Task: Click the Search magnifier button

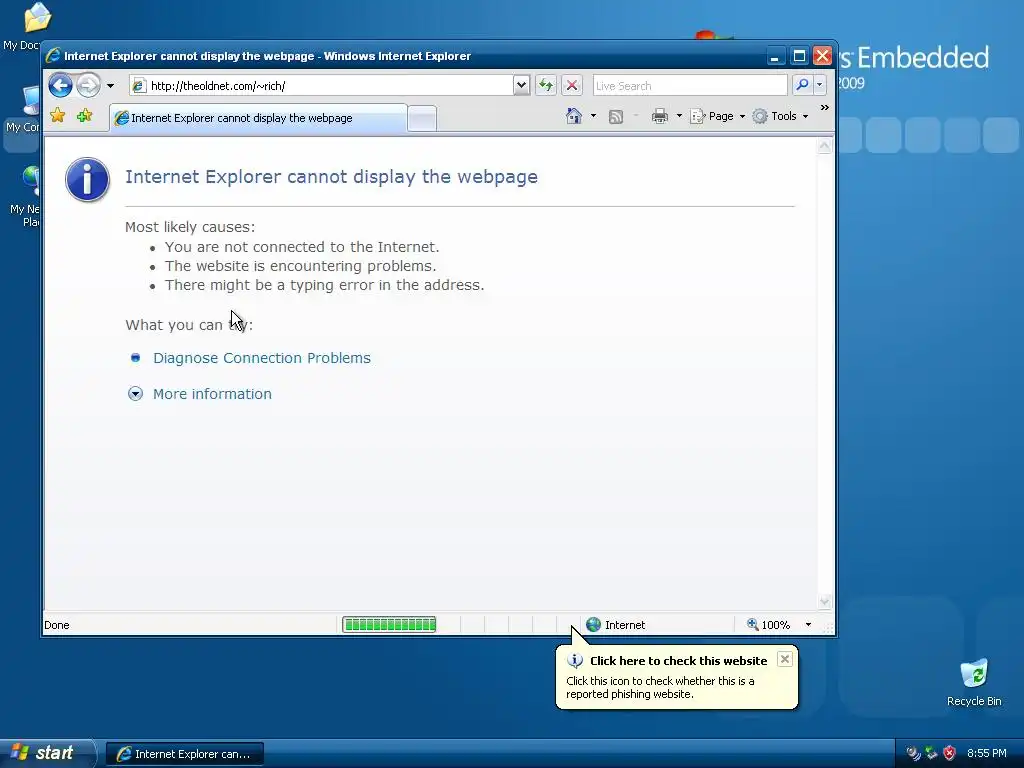Action: (802, 86)
